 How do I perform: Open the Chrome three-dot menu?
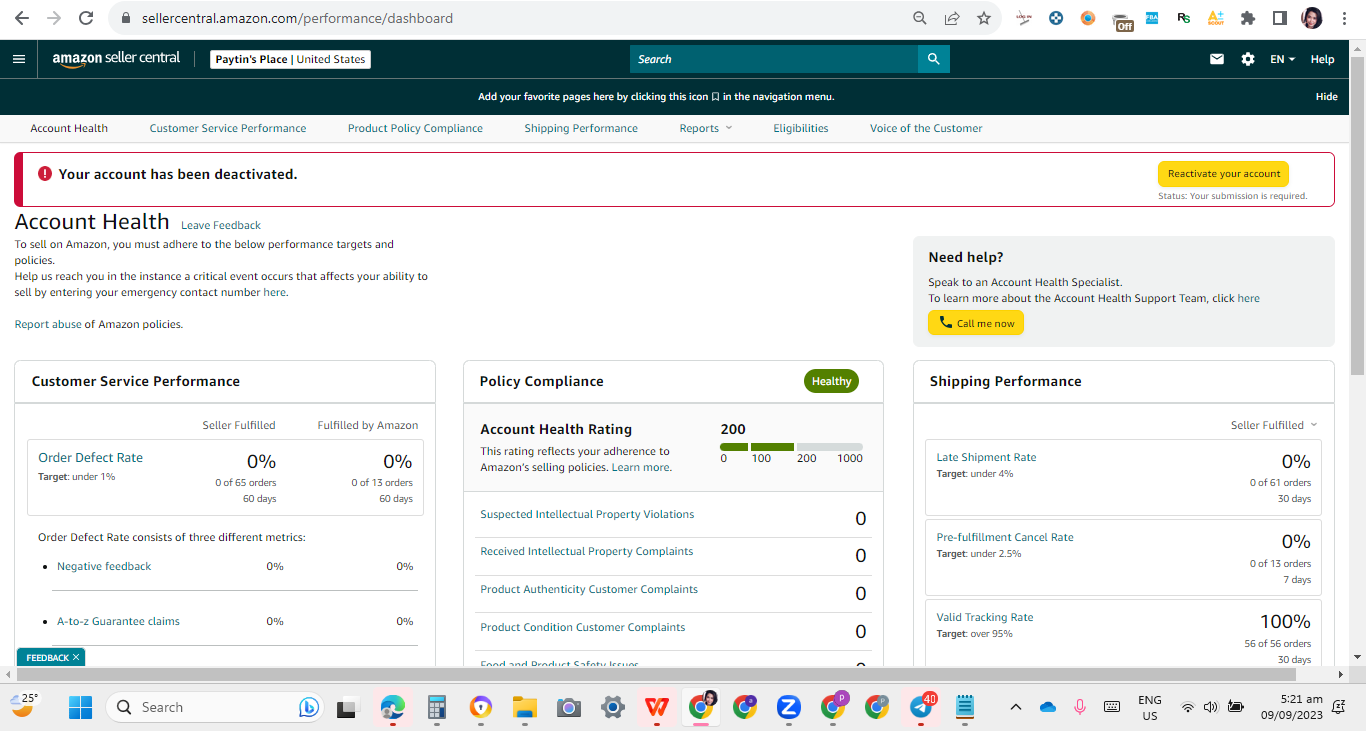point(1344,18)
